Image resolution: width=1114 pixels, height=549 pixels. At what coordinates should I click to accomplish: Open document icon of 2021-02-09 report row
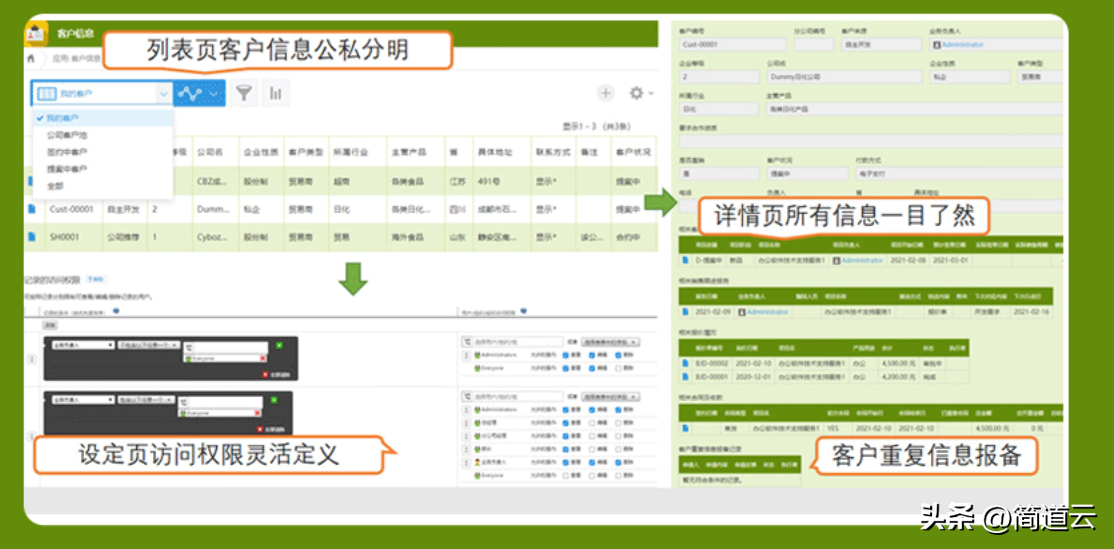click(x=685, y=312)
